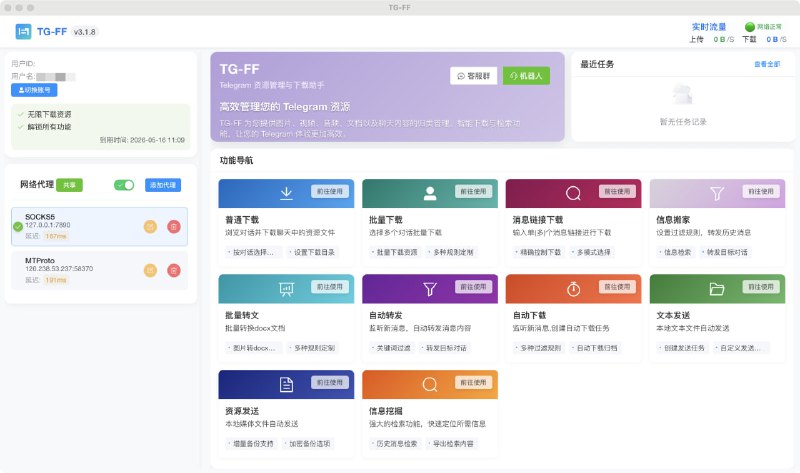Click the 关键词过滤 tag
Viewport: 800px width, 473px height.
(x=391, y=348)
